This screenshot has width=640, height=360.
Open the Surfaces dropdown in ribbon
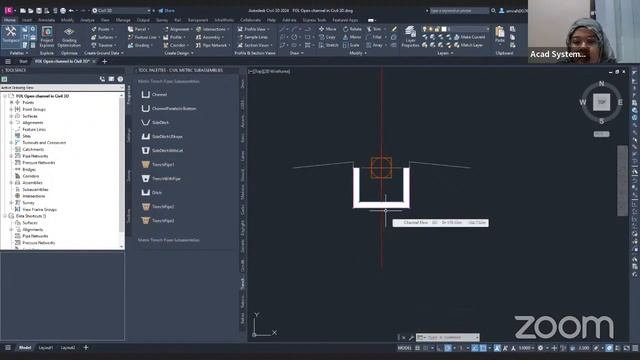pos(104,37)
